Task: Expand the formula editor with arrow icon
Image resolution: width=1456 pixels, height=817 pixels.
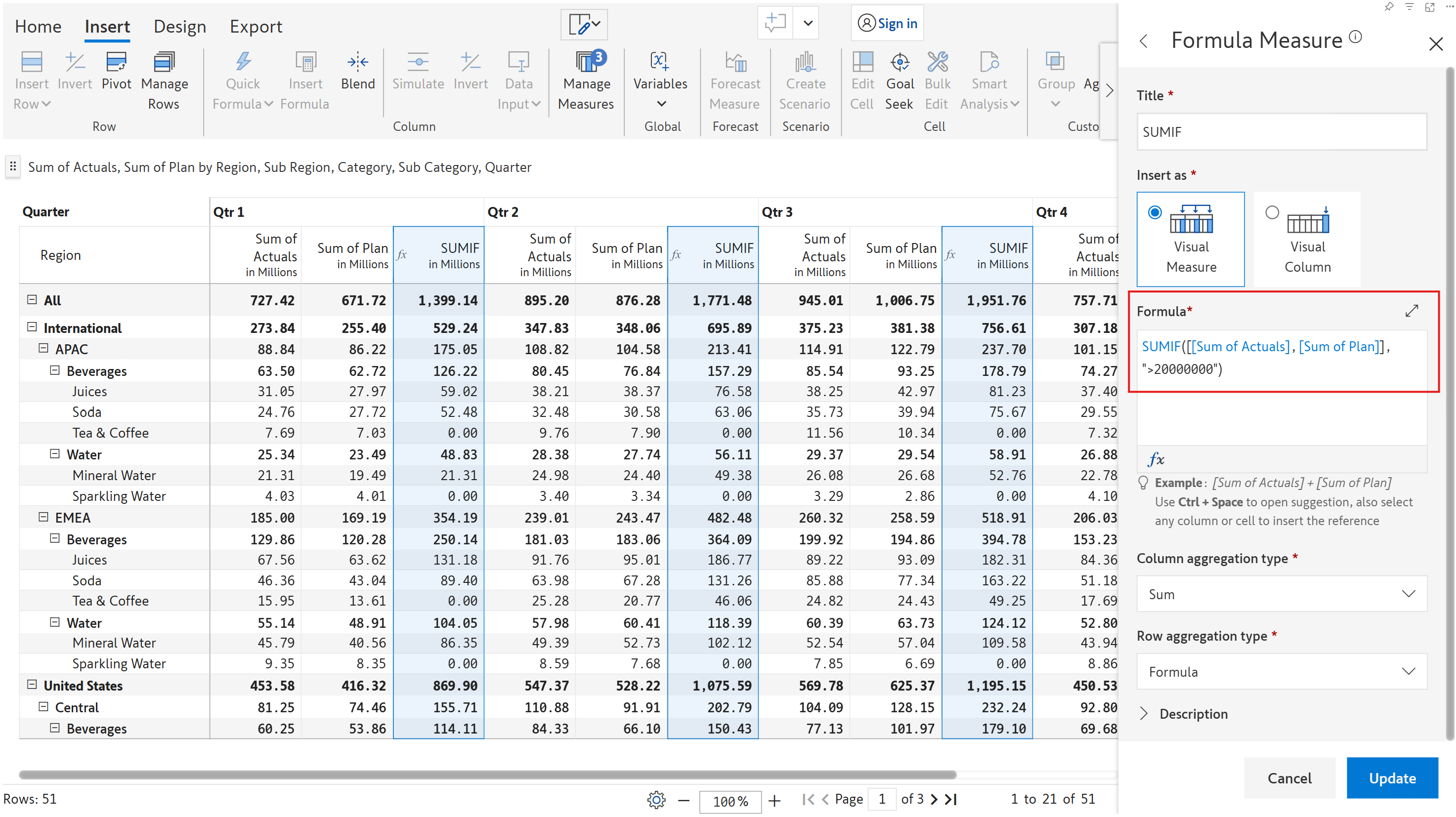Action: coord(1412,311)
